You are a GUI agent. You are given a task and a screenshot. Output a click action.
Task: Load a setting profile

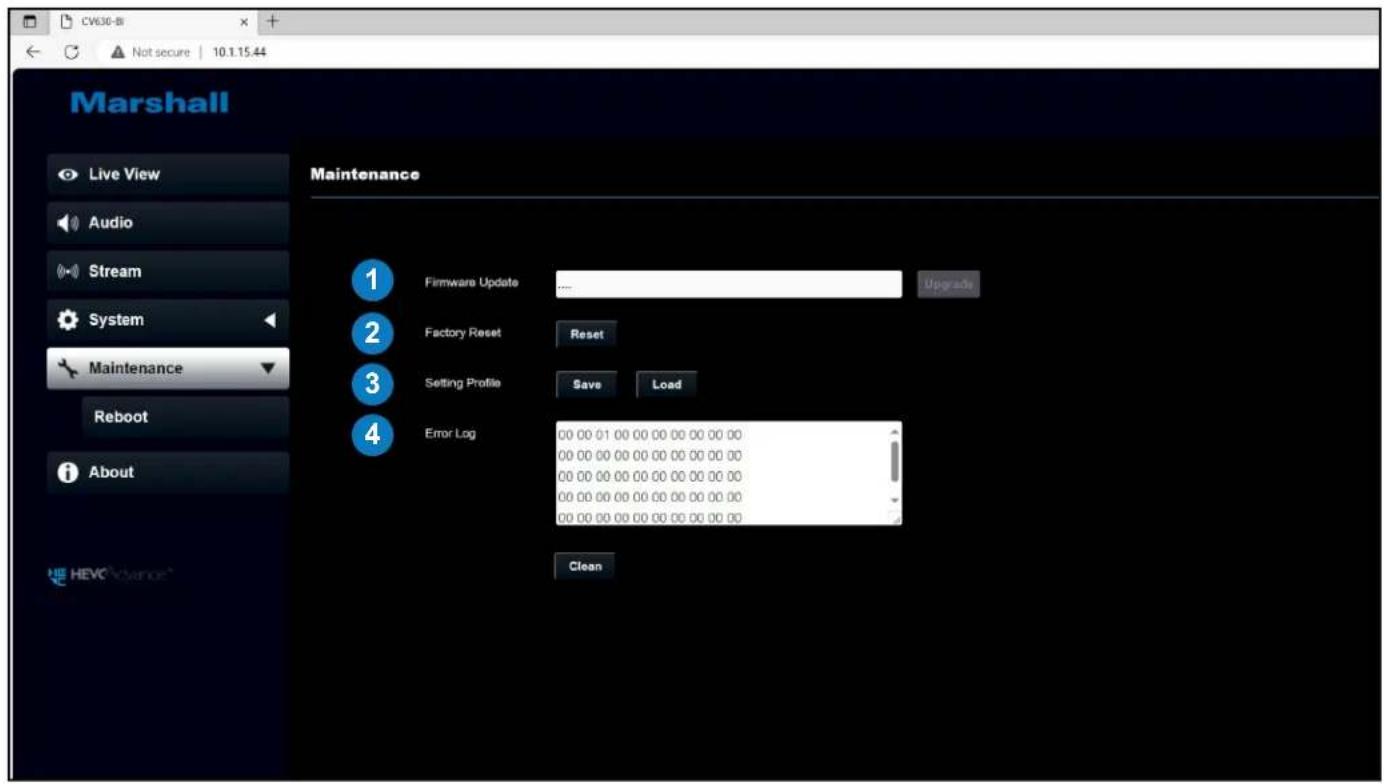(666, 385)
